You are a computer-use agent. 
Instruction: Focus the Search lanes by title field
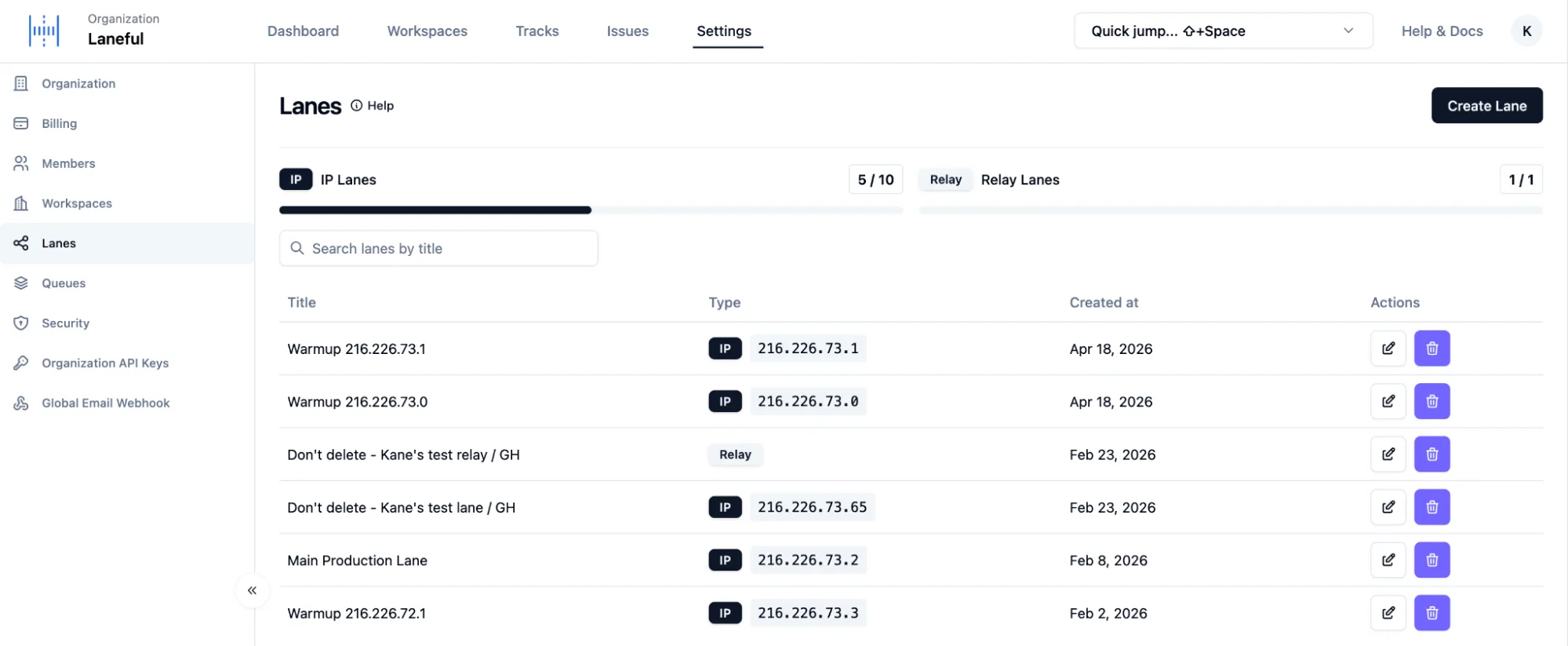(x=438, y=248)
